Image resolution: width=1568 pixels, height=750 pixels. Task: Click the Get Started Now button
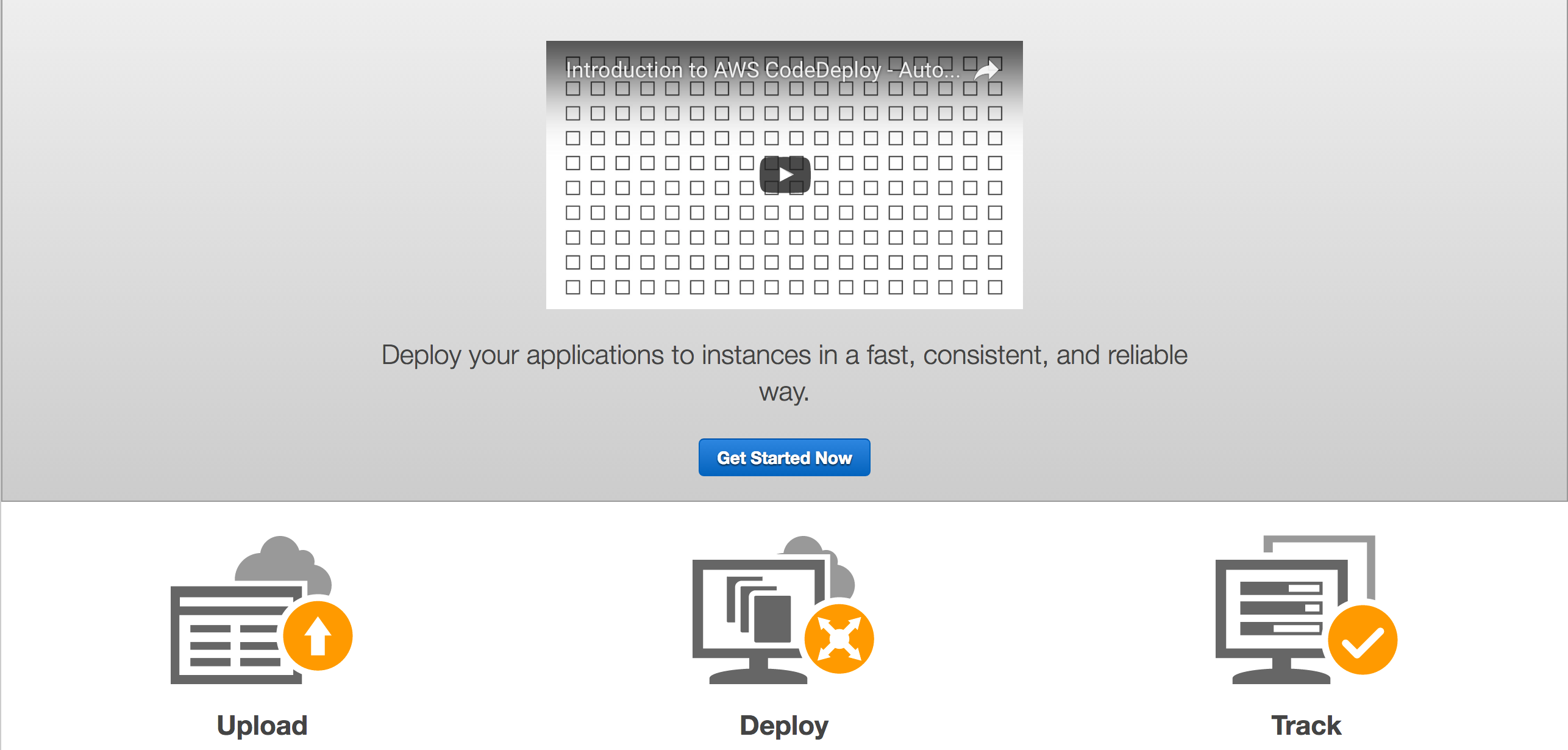coord(784,457)
